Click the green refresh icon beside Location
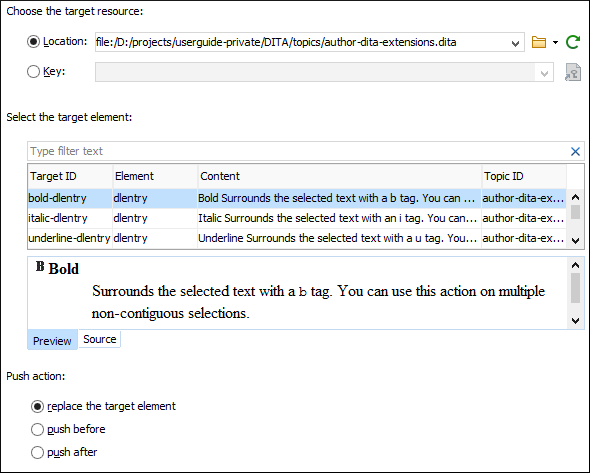Screen dimensions: 590x473 click(573, 42)
